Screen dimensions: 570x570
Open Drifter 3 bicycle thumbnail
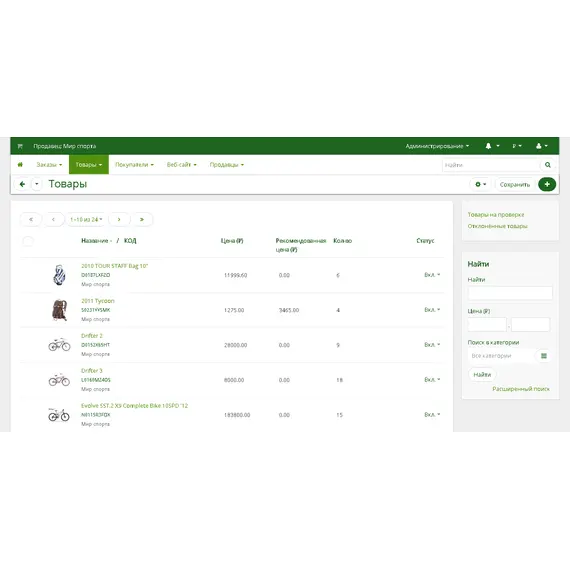(x=59, y=380)
